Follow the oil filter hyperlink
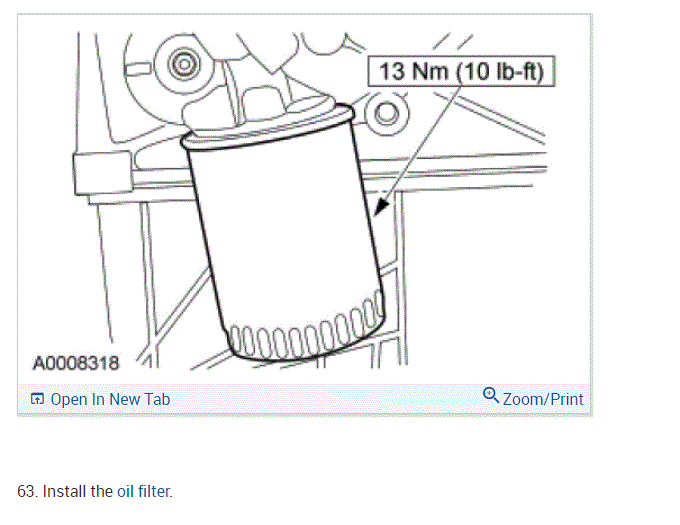This screenshot has width=680, height=525. click(x=145, y=491)
